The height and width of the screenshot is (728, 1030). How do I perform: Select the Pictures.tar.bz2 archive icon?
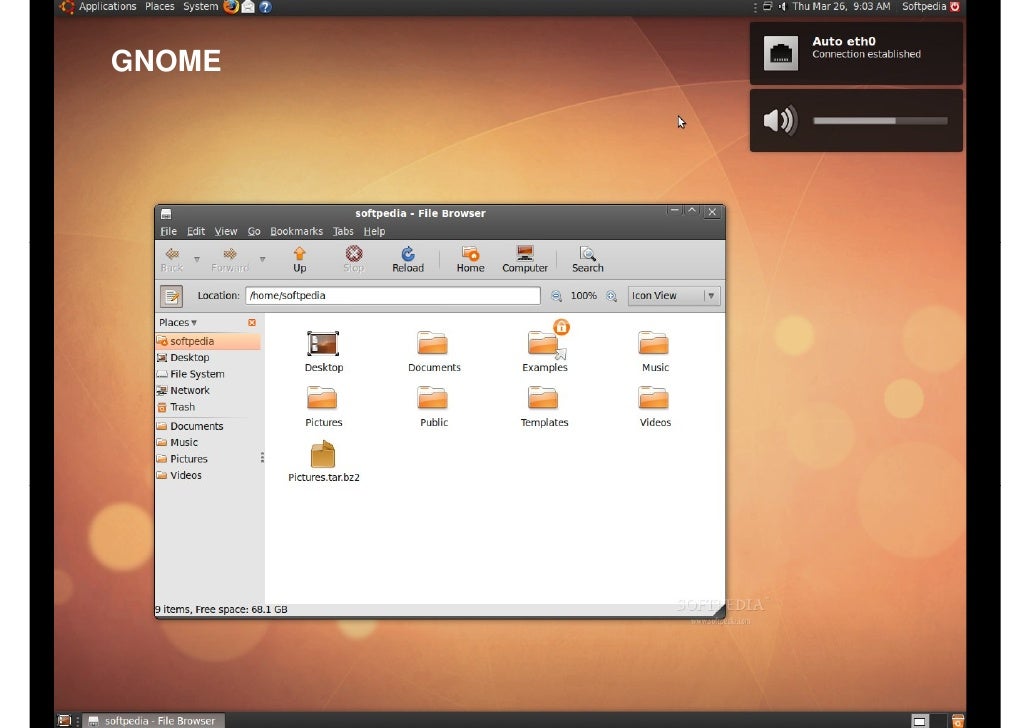(323, 454)
